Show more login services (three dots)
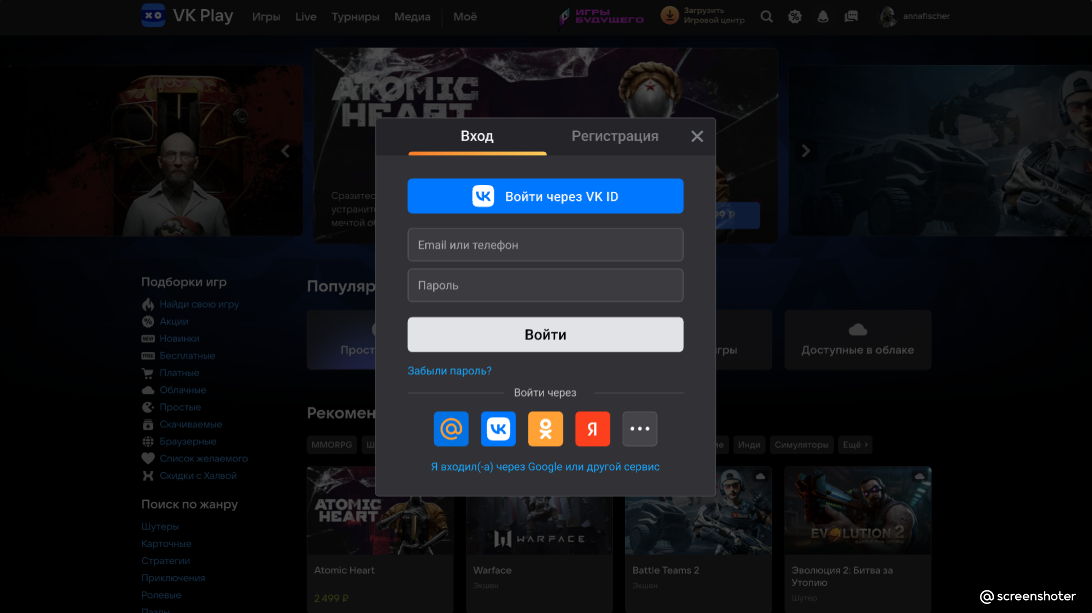Screen dimensions: 1092x613 (x=640, y=428)
